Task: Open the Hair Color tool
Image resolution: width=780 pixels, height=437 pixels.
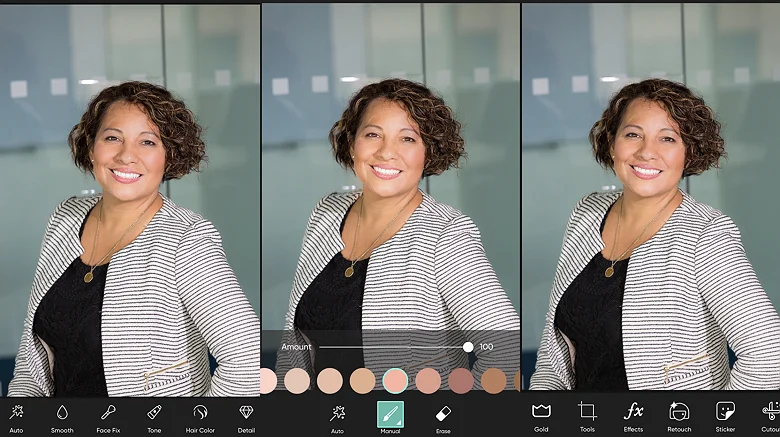Action: [x=200, y=418]
